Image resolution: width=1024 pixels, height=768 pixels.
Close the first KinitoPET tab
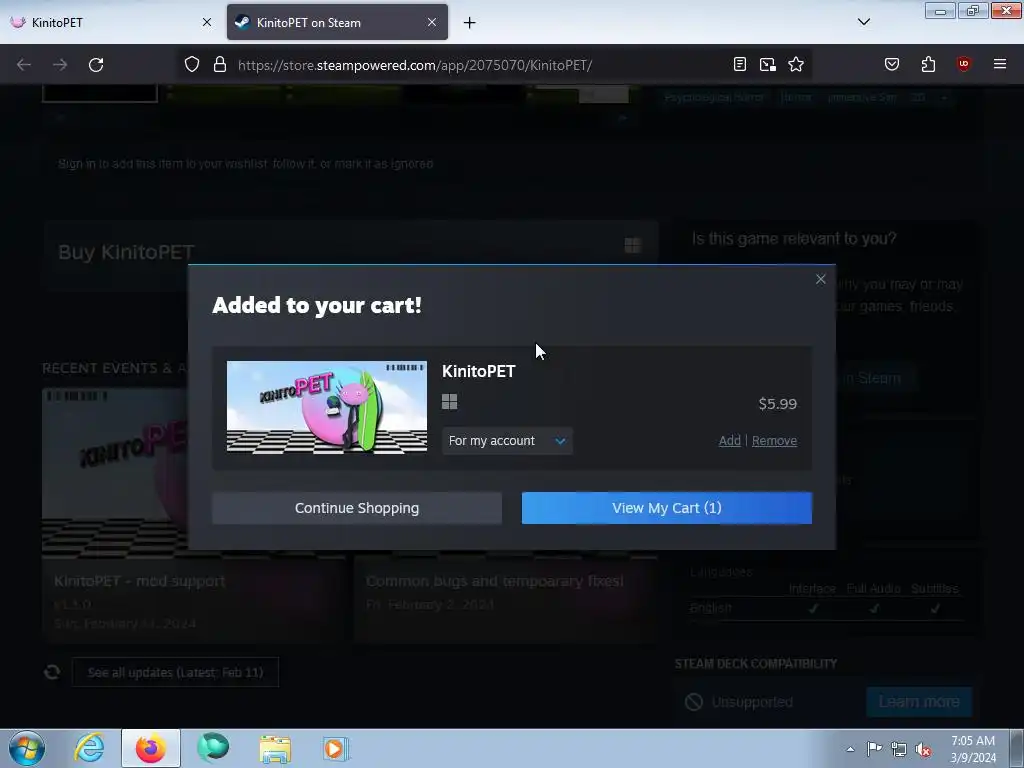[x=207, y=22]
